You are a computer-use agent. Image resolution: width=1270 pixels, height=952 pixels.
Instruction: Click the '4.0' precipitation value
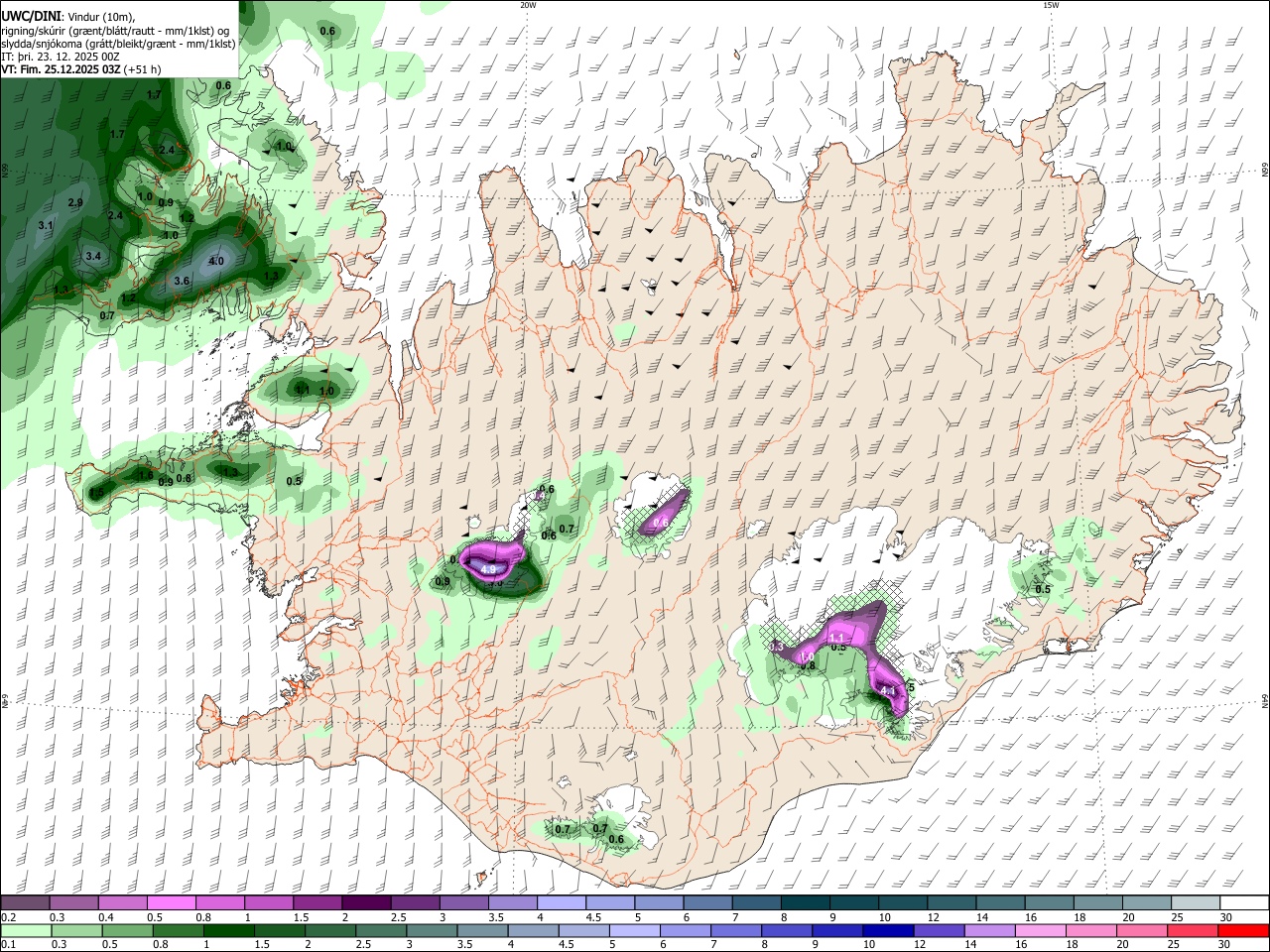pos(216,262)
